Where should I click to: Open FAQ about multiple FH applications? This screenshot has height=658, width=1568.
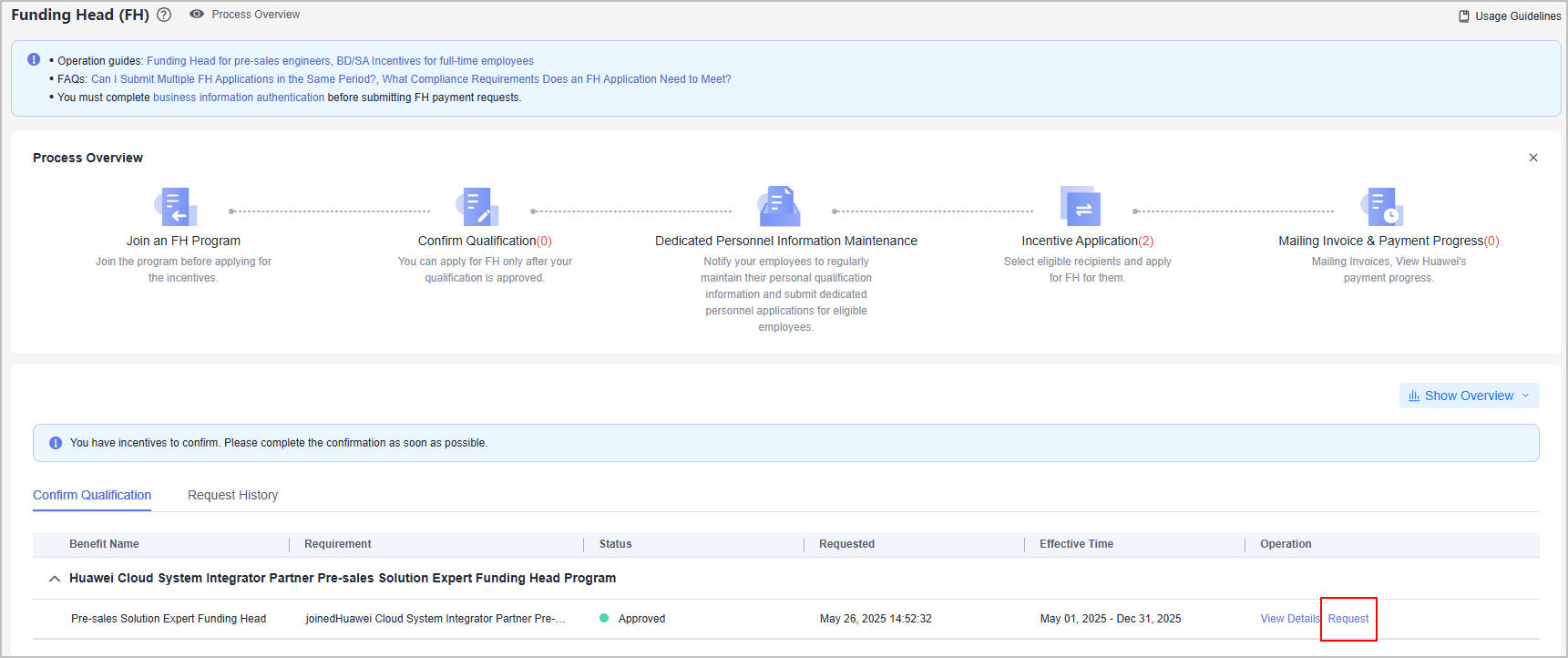tap(233, 79)
